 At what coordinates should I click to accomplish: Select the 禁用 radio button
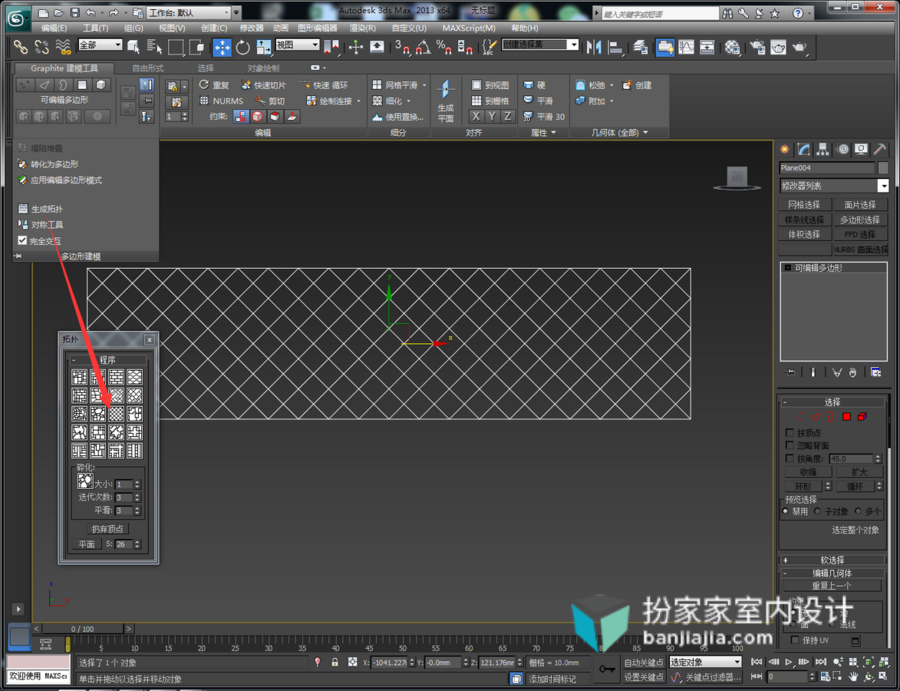pos(785,511)
